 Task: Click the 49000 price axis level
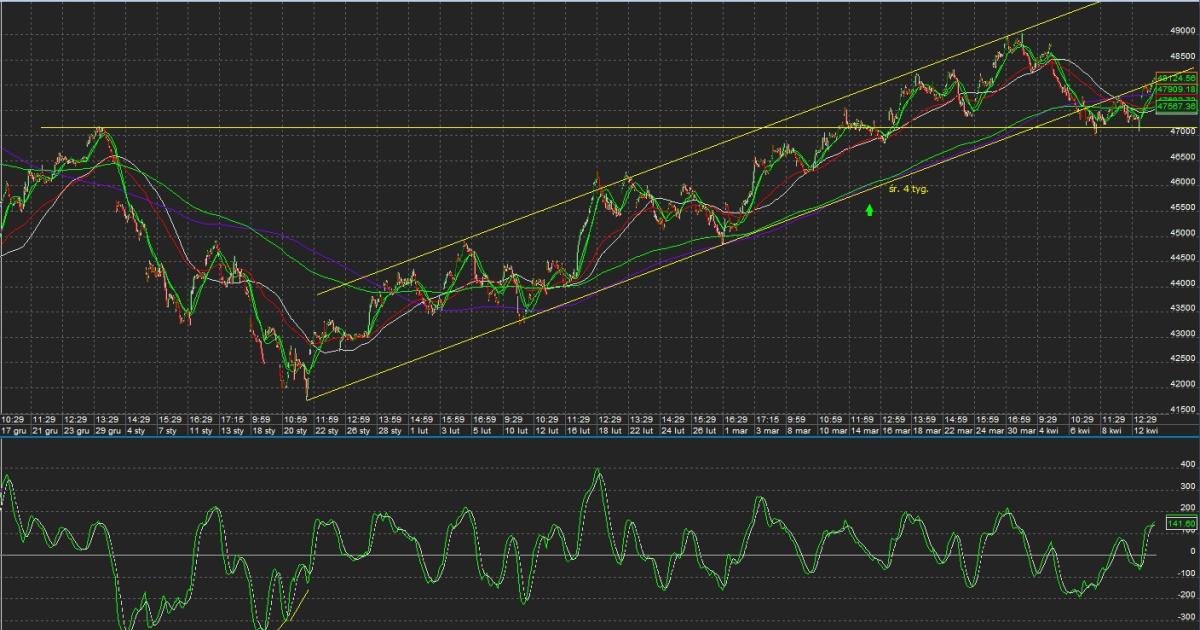[x=1180, y=31]
